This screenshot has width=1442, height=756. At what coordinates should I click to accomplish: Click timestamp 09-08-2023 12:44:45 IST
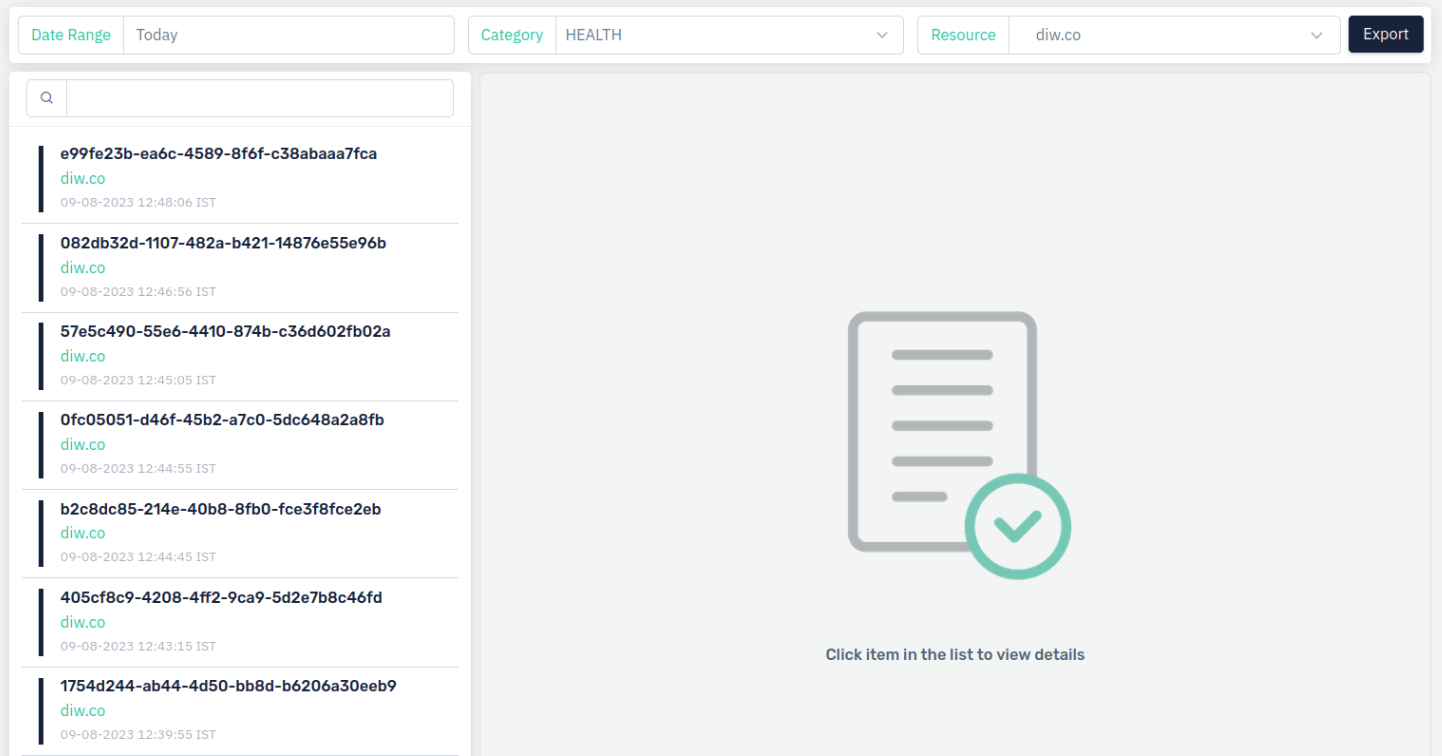point(138,557)
